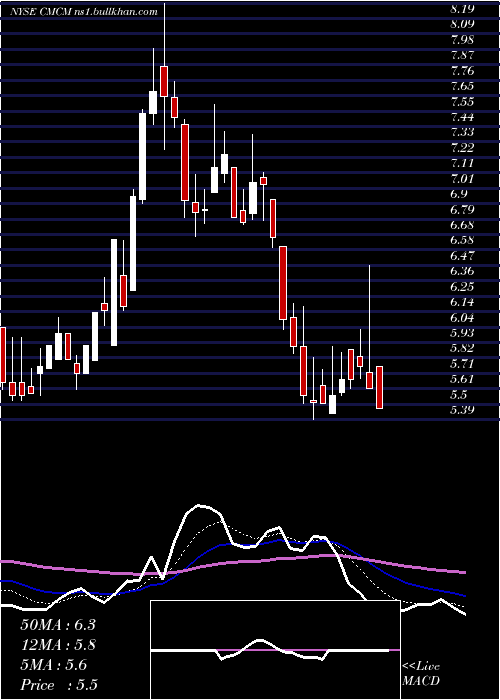Viewport: 500px width, 700px height.
Task: Click the 5MA : 5.6 readout
Action: pyautogui.click(x=54, y=665)
